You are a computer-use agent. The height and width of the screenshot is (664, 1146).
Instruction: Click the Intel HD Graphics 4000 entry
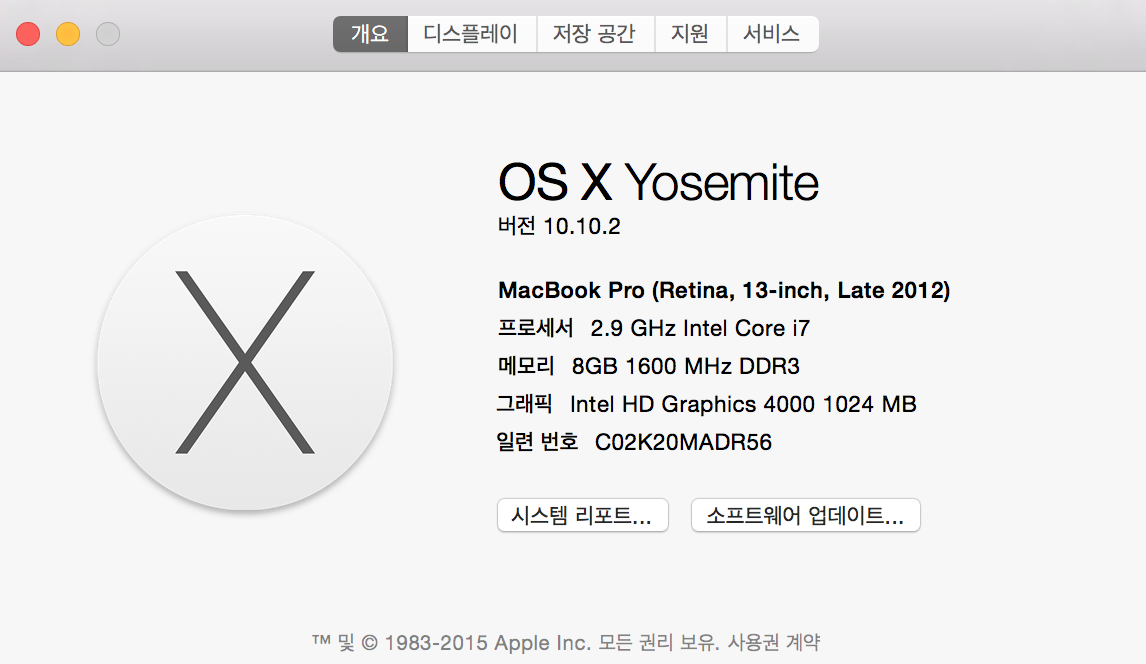pos(742,404)
